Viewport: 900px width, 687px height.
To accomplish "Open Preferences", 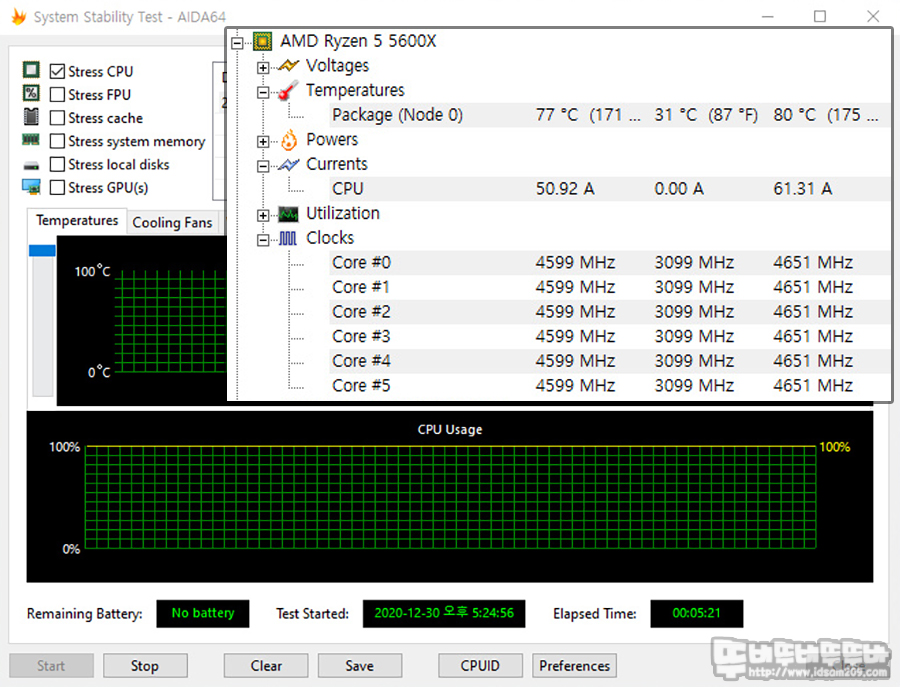I will 574,666.
